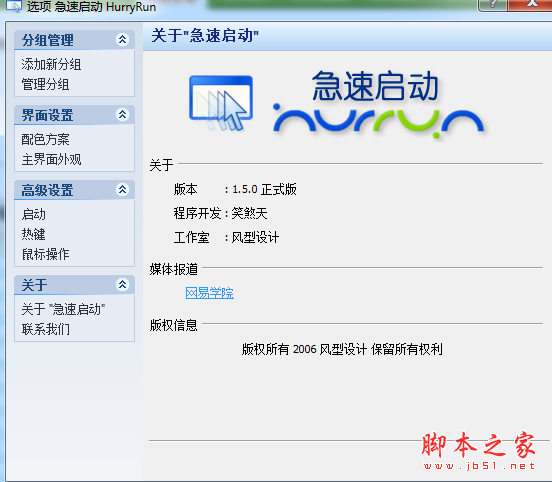Click the version text 1.5.0 正式版

point(264,189)
